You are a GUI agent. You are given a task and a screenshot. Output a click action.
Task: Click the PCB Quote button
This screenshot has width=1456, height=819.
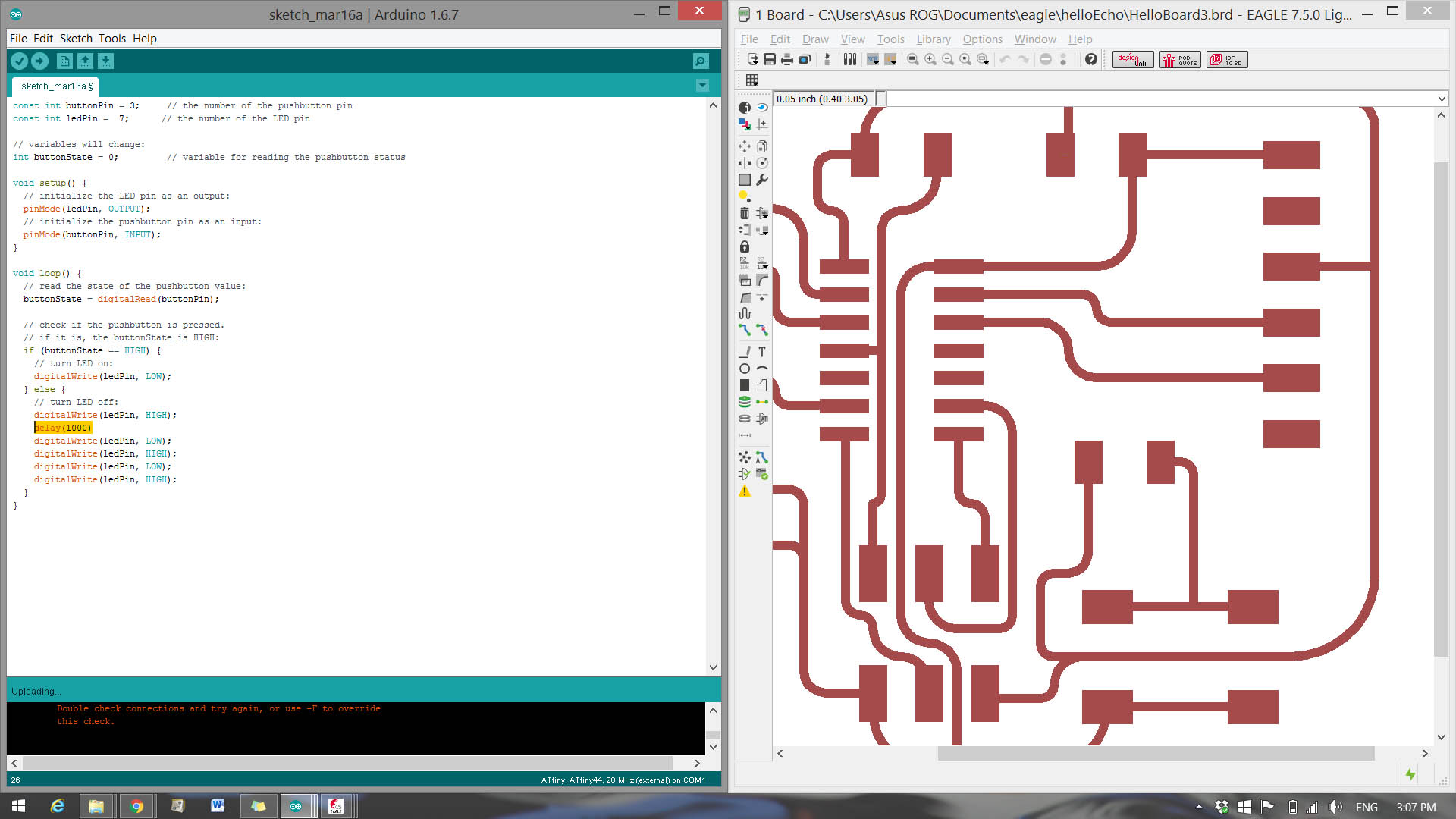coord(1180,60)
